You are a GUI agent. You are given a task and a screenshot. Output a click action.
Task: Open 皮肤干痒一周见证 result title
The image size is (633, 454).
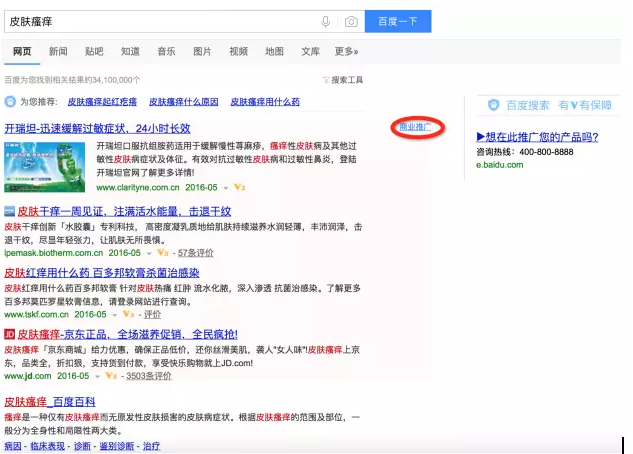click(x=124, y=211)
